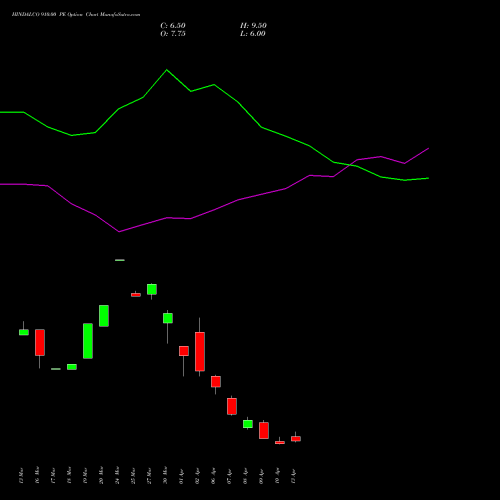Click the peak of the green indicator line
The height and width of the screenshot is (500, 500).
(167, 70)
